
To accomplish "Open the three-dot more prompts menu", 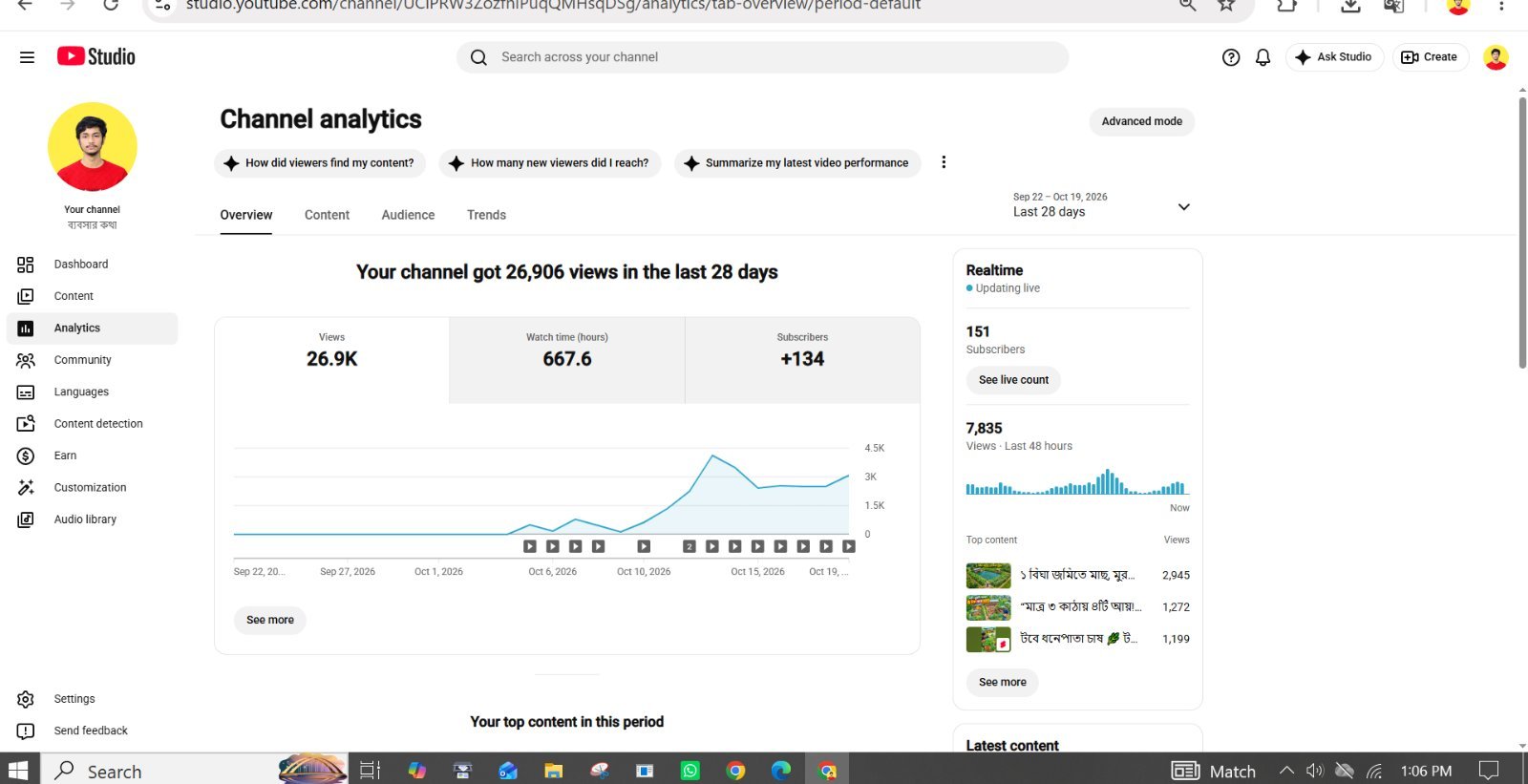I will coord(944,162).
